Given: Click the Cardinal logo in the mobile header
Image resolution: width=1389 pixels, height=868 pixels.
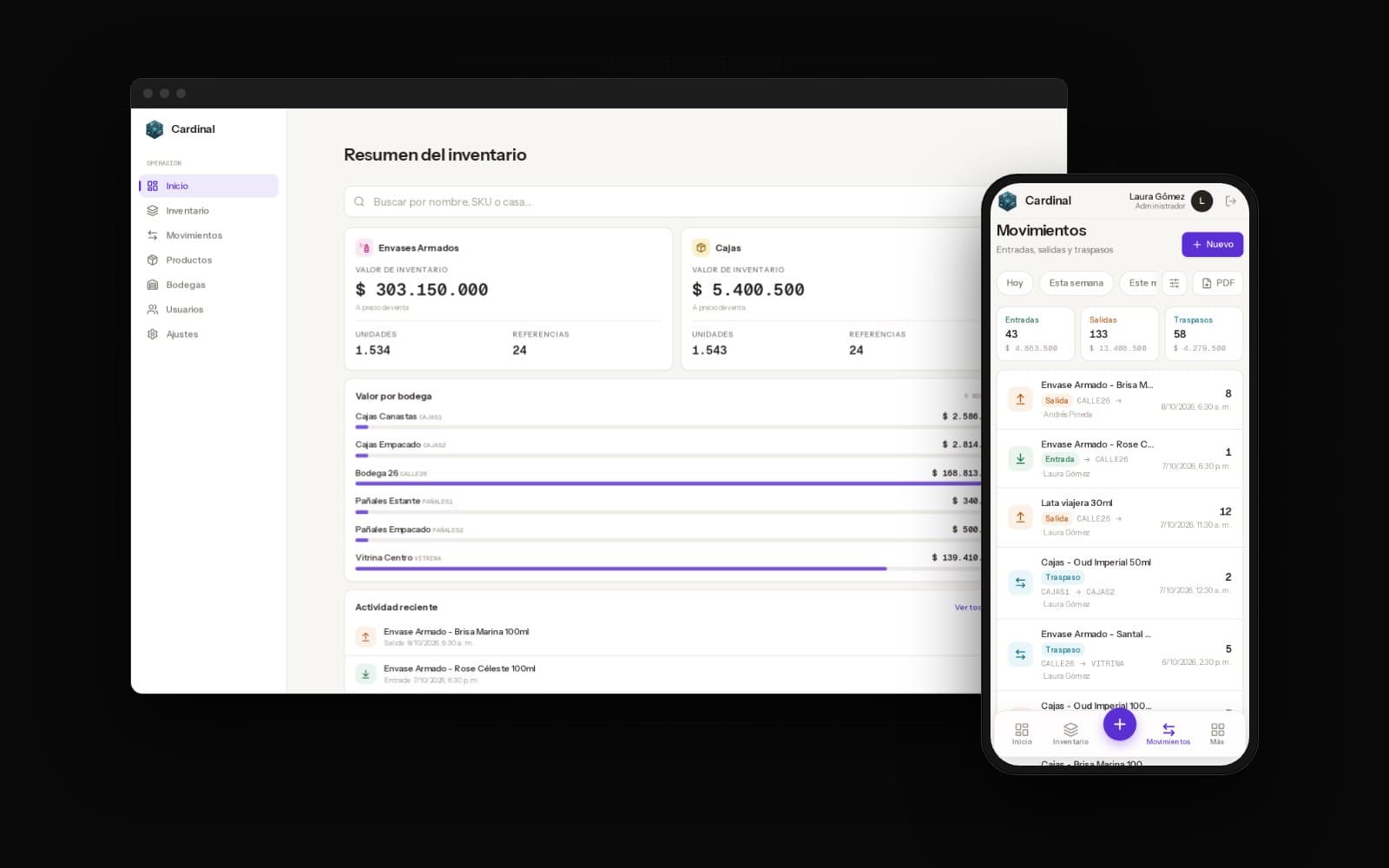Looking at the screenshot, I should [x=1007, y=201].
